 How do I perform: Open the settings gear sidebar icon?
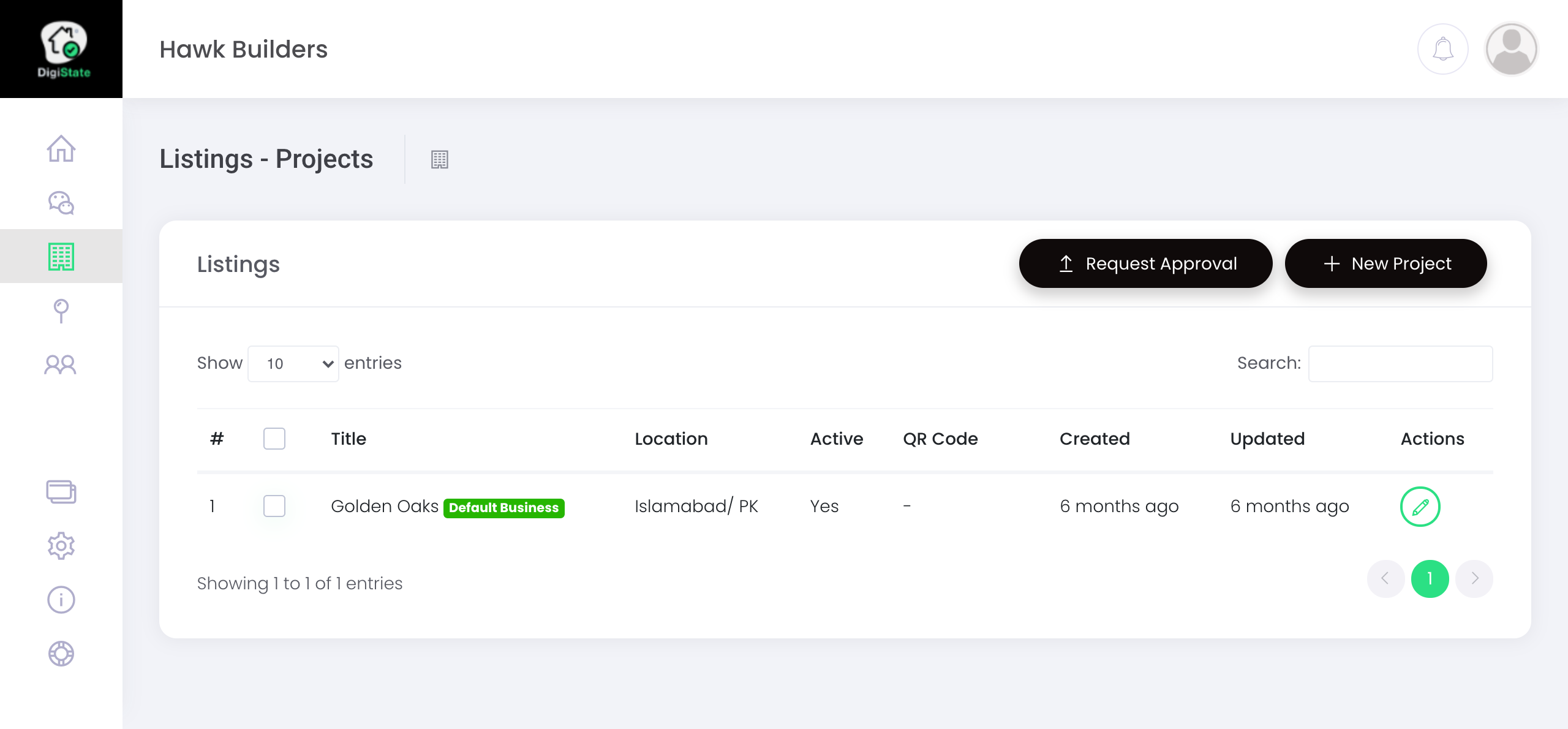(61, 546)
